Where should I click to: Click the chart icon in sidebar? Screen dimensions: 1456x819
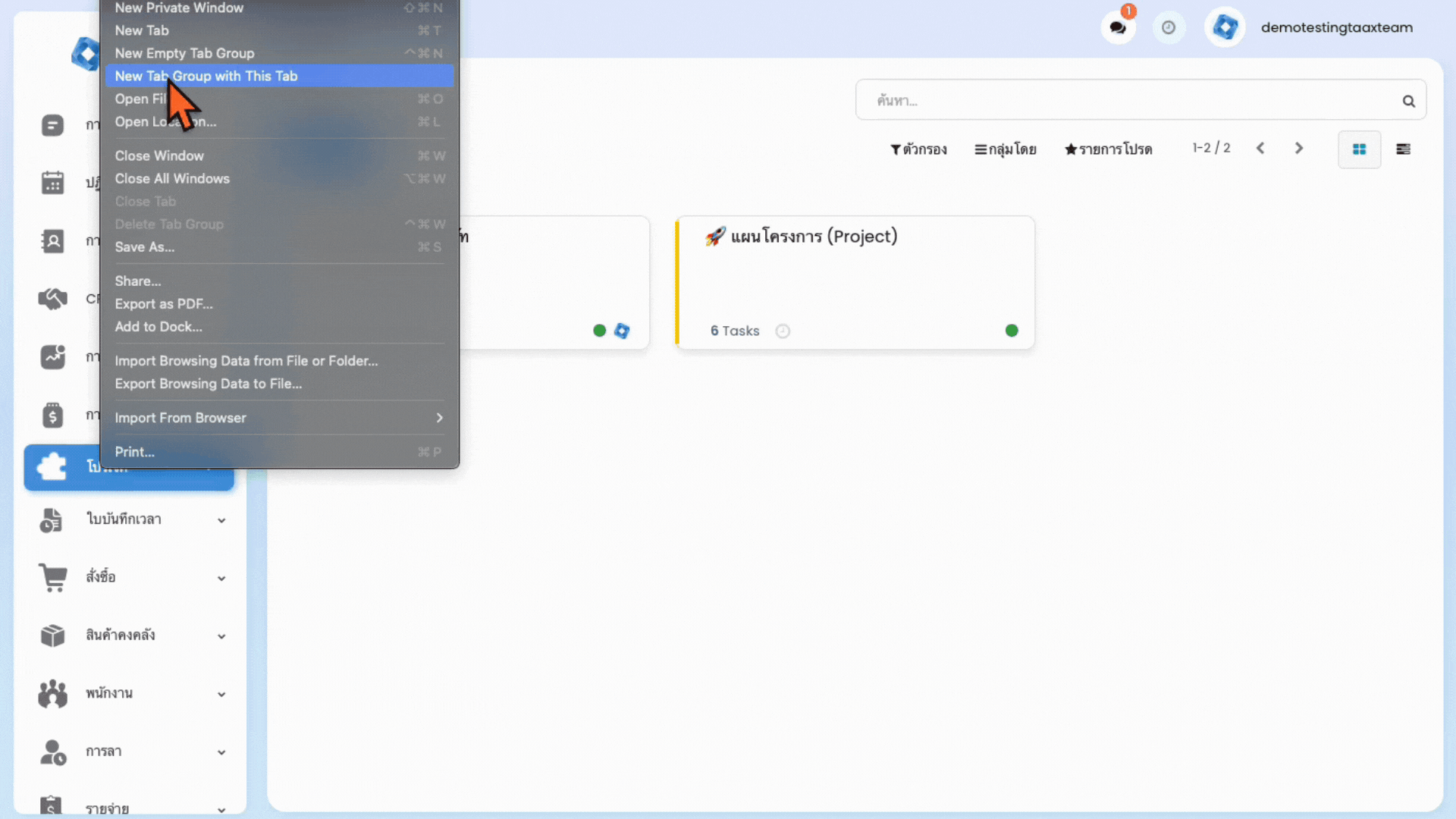52,356
